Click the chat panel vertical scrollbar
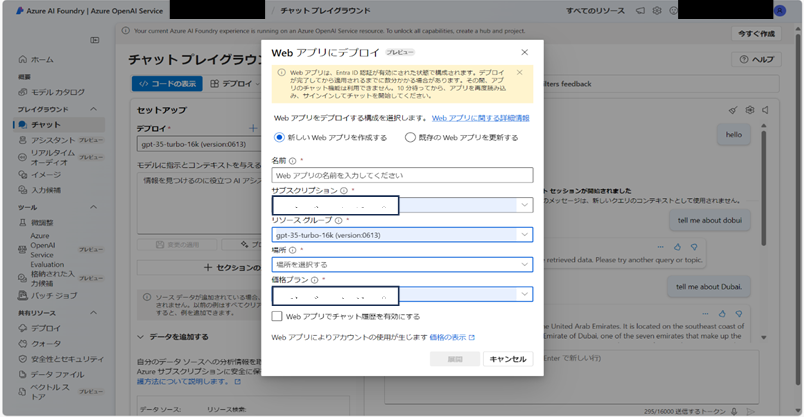This screenshot has height=418, width=804. (x=763, y=189)
